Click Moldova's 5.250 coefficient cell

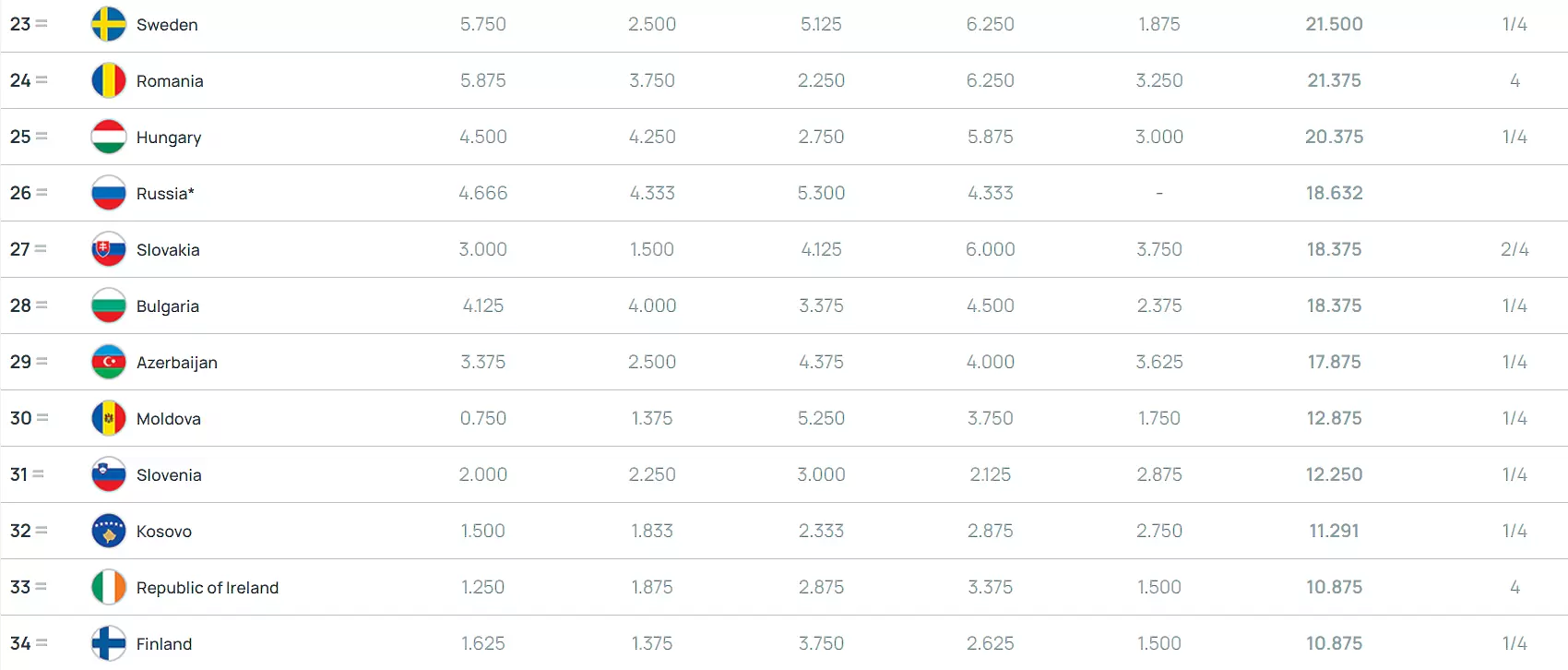coord(821,418)
